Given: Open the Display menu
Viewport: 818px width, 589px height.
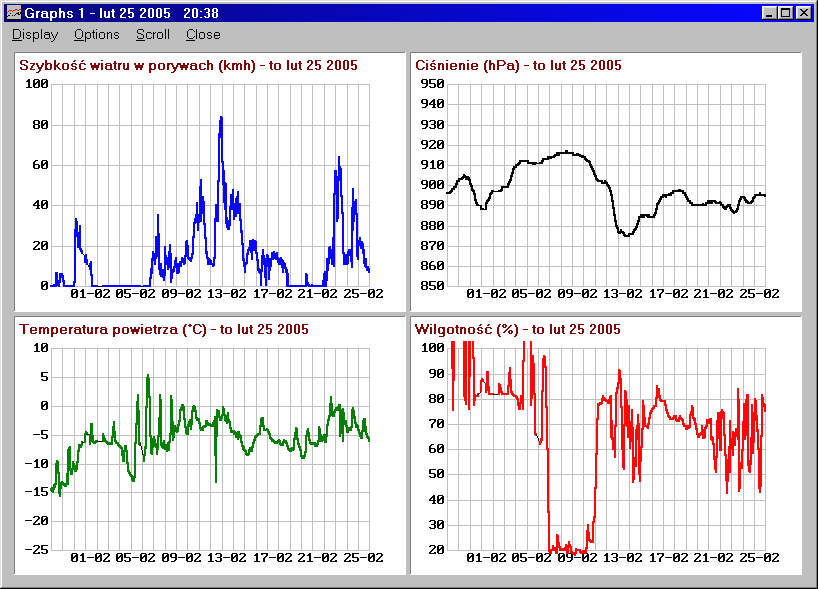Looking at the screenshot, I should click(35, 34).
